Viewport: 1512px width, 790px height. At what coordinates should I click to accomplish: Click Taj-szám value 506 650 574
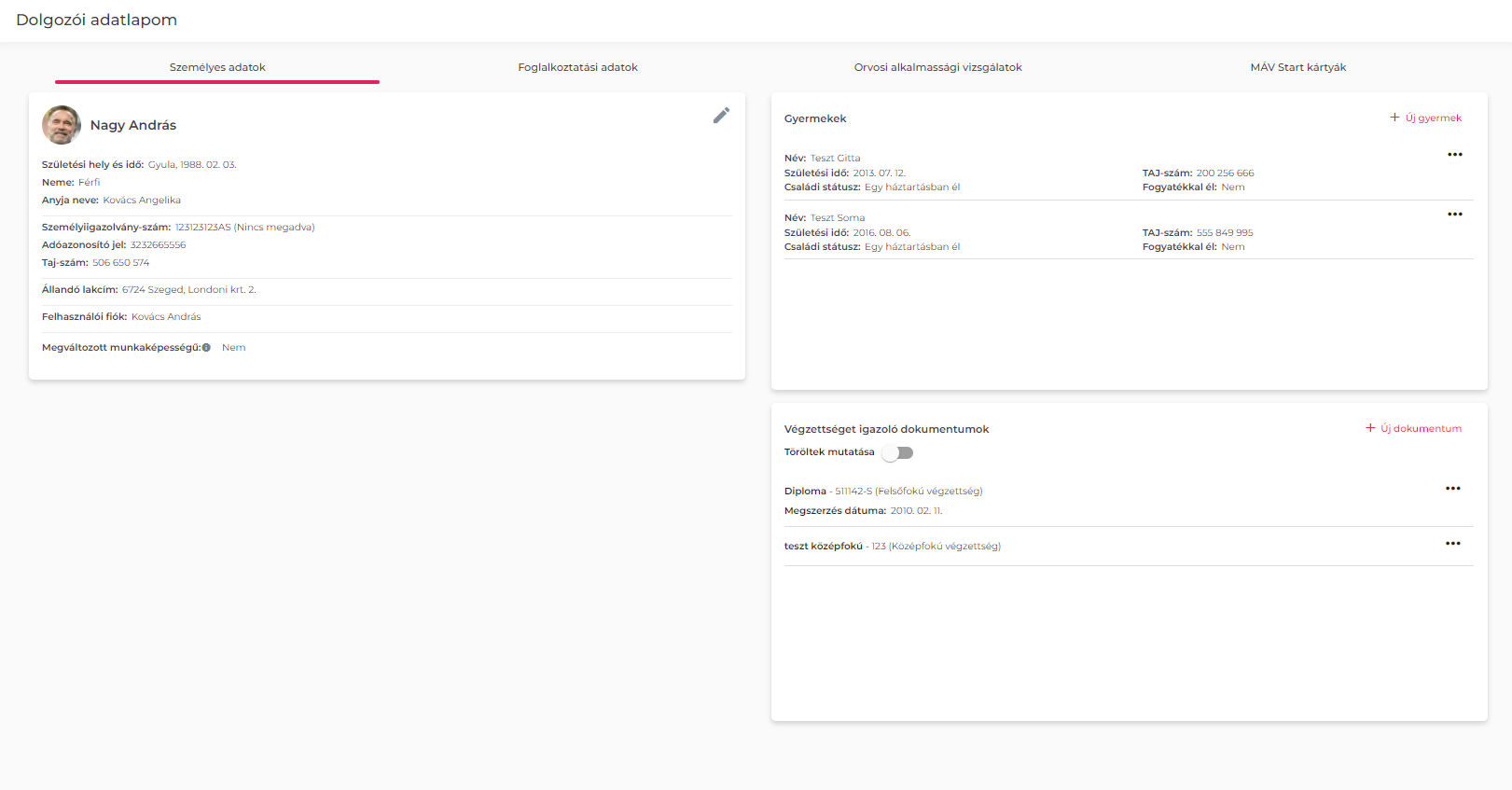click(120, 263)
